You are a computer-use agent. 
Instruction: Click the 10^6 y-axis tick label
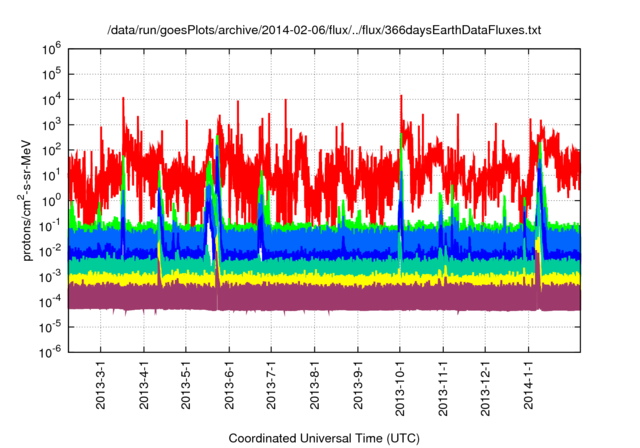pyautogui.click(x=50, y=48)
